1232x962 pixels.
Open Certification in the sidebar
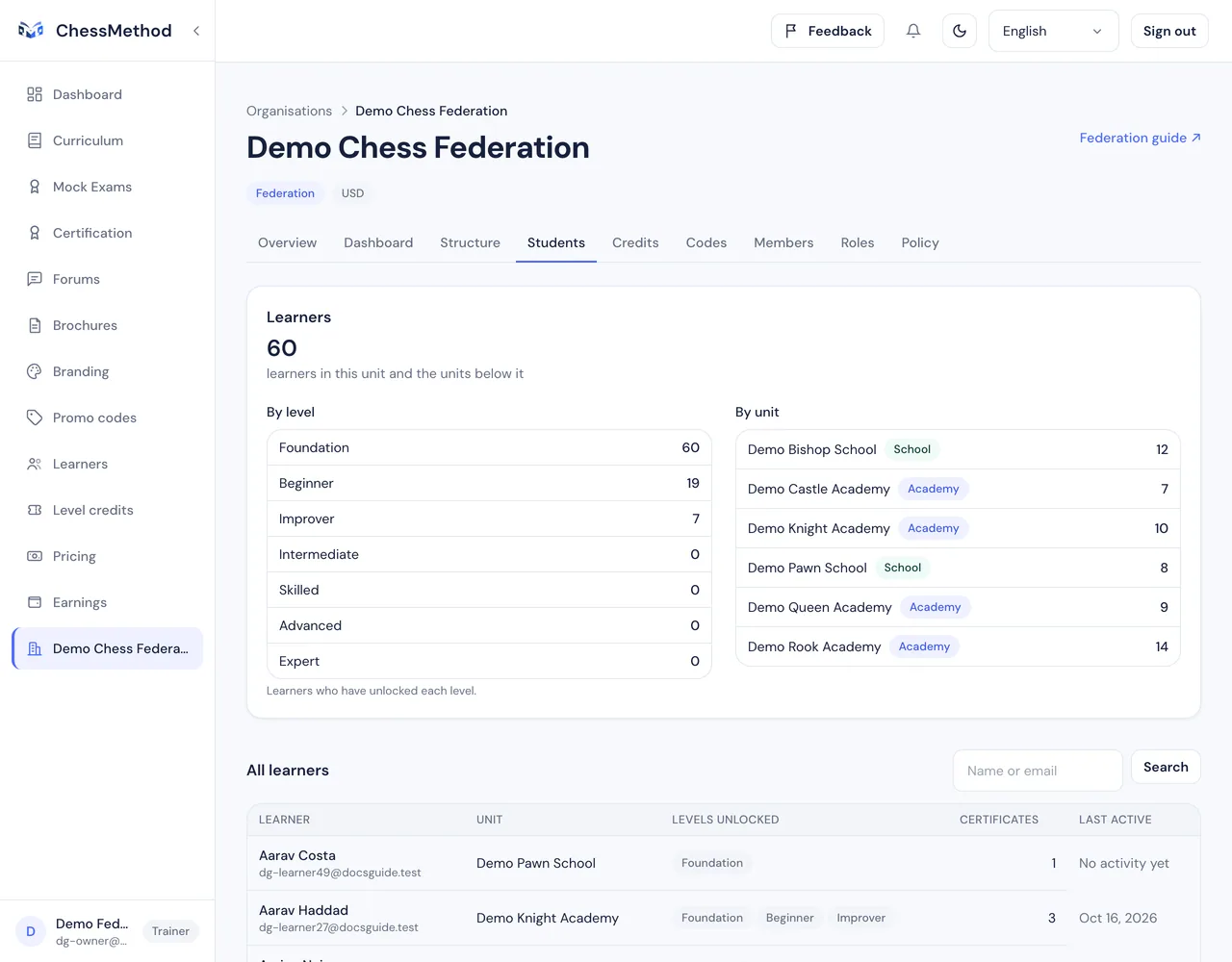click(107, 233)
